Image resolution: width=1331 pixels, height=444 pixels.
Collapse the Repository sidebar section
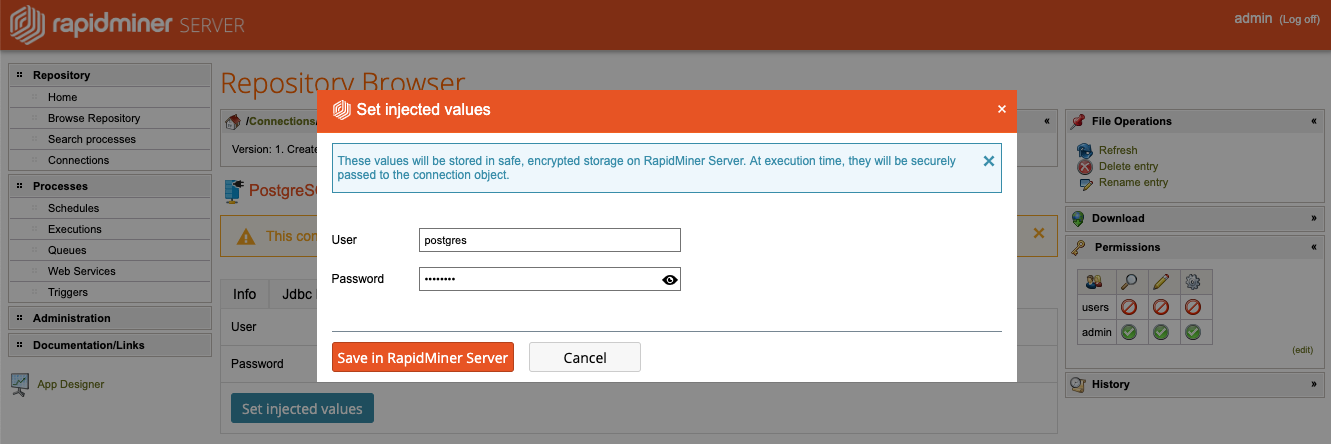[110, 75]
